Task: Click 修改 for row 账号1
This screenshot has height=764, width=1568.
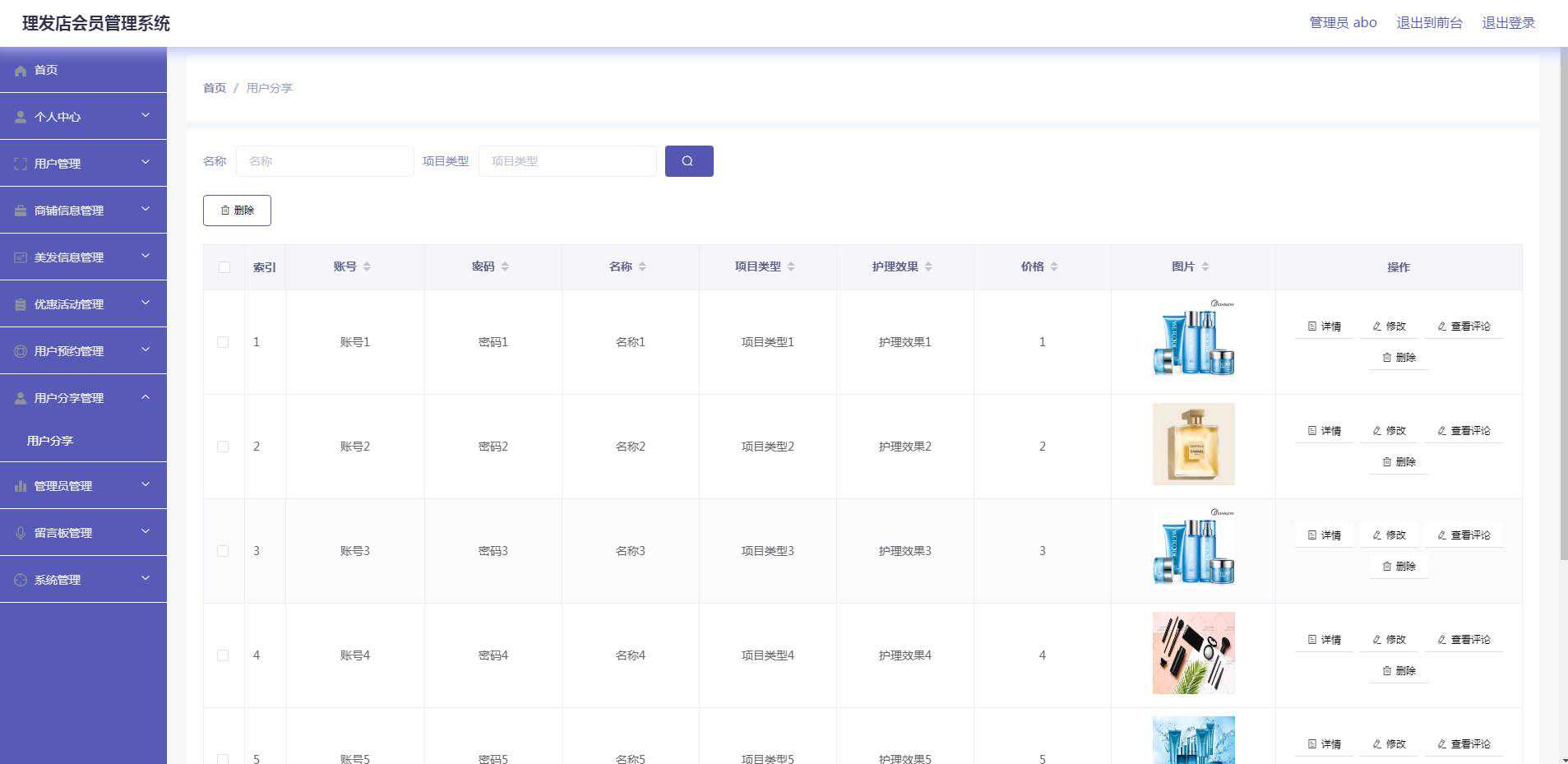Action: 1390,326
